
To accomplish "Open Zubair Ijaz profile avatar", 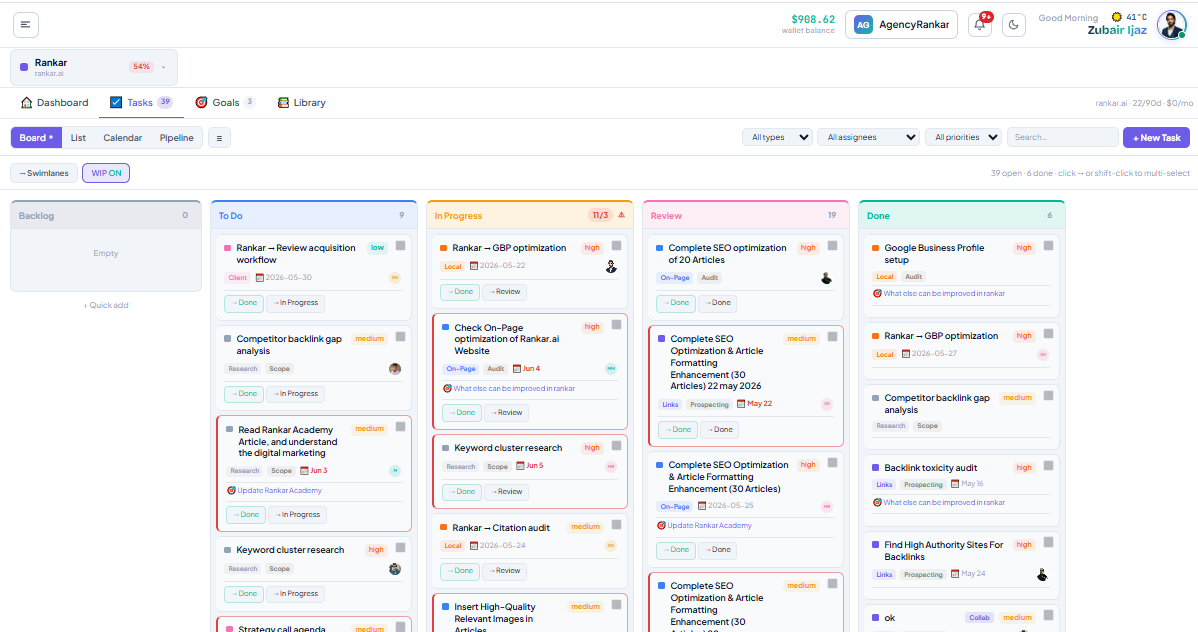I will [x=1171, y=24].
